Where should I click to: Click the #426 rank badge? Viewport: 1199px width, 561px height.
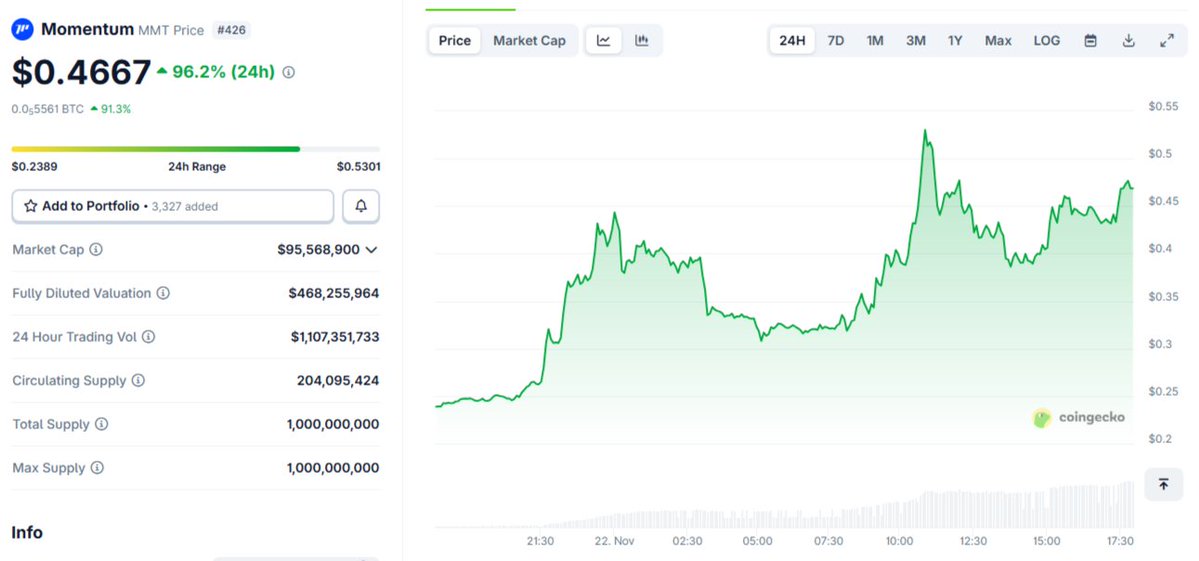232,31
